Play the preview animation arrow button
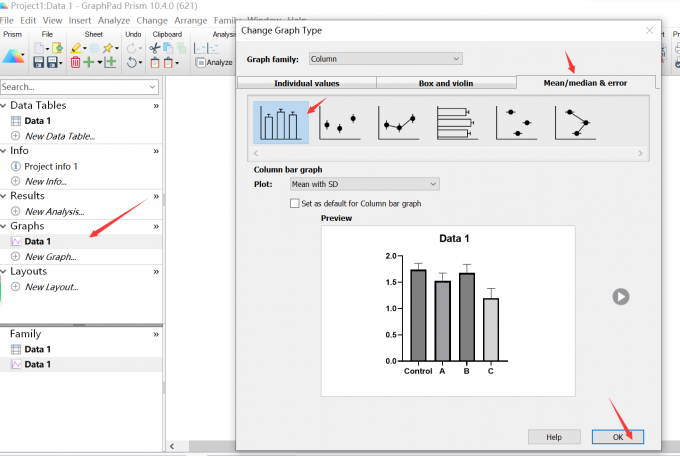 coord(621,296)
